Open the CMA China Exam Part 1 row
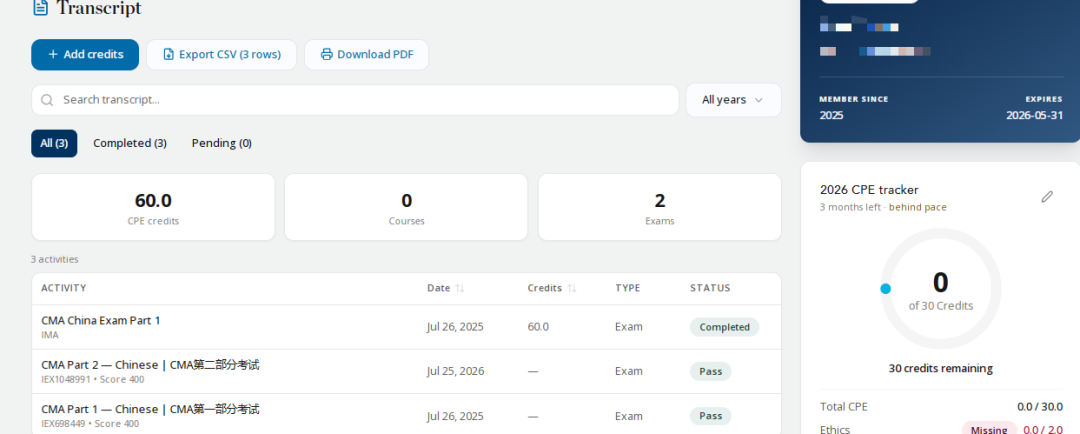 point(406,327)
